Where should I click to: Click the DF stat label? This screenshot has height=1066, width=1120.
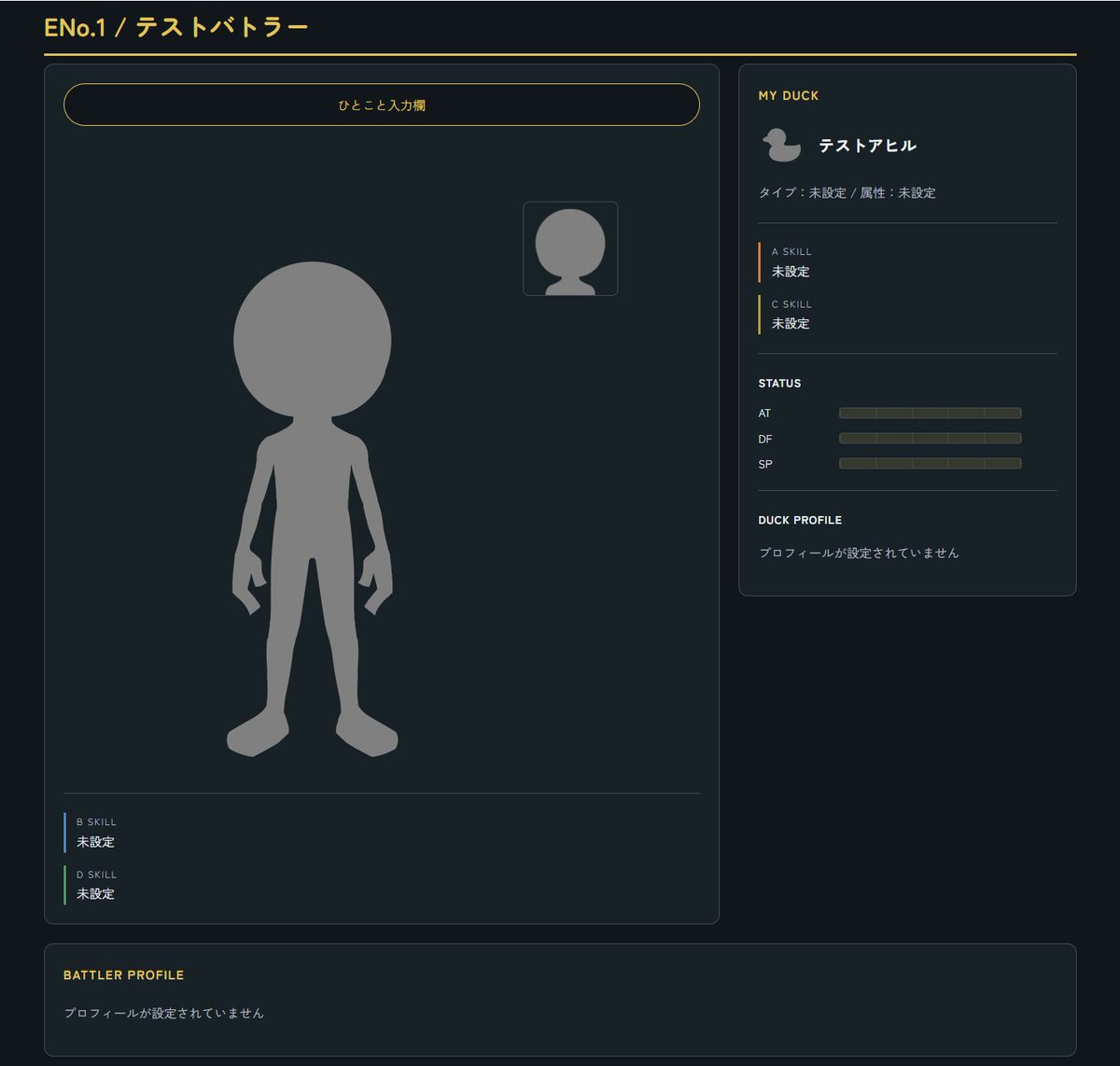pos(765,439)
